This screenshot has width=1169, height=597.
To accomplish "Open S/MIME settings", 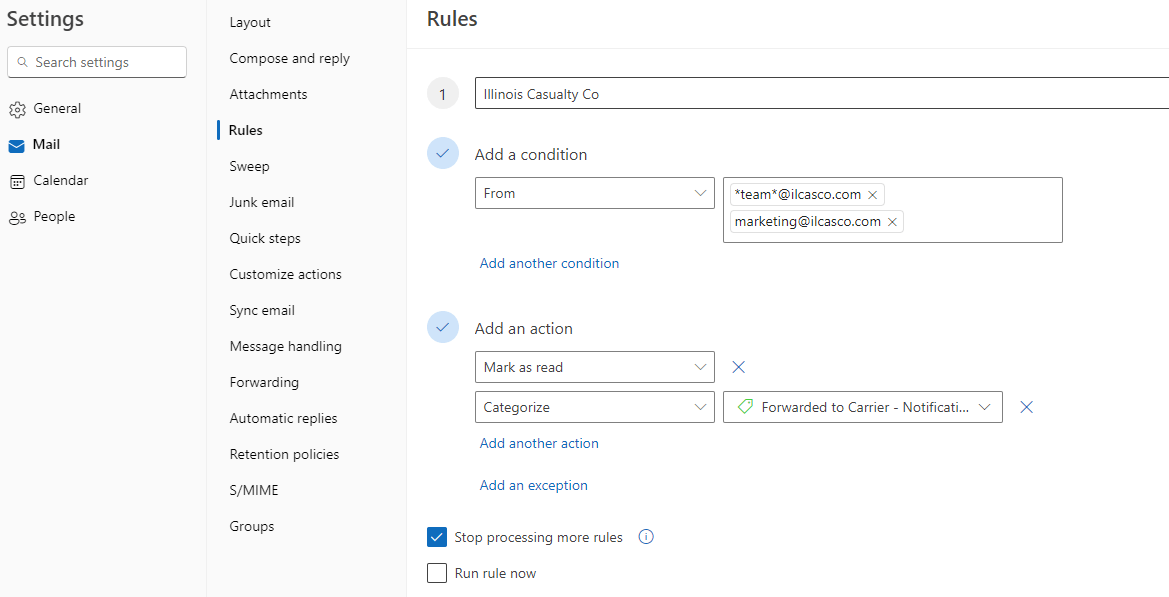I will click(x=253, y=490).
